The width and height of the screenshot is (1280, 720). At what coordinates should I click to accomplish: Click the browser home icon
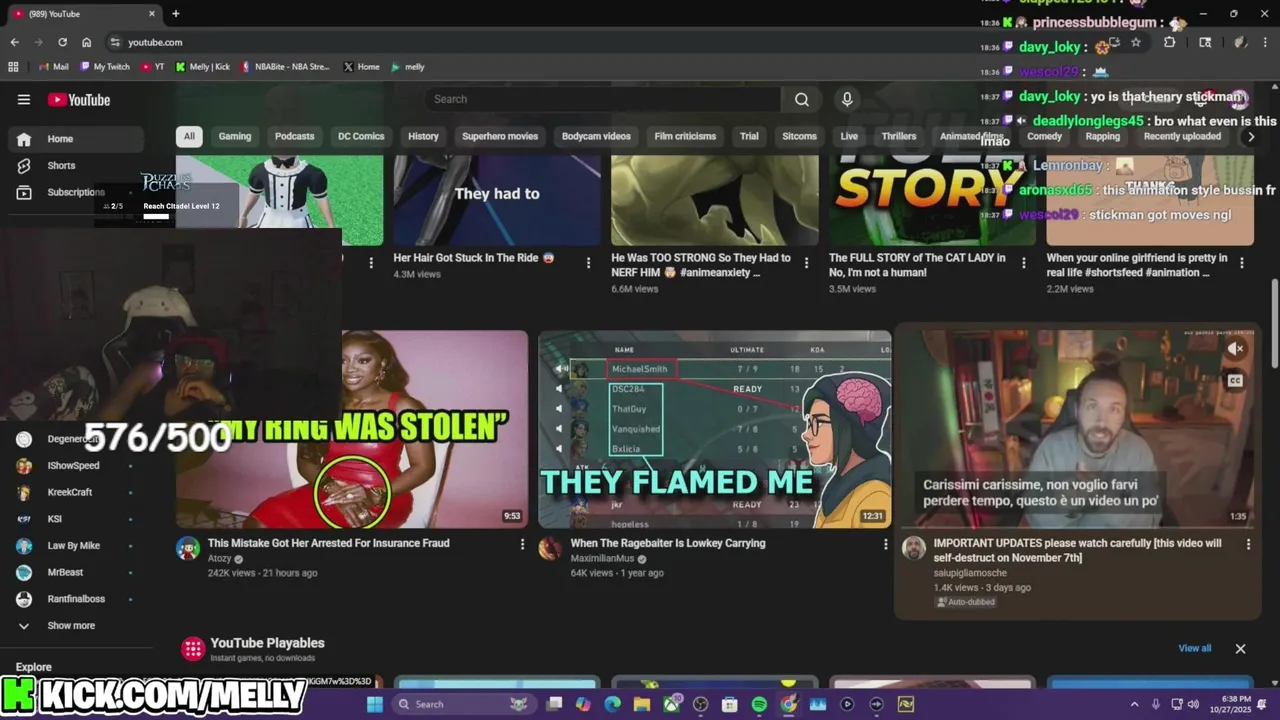point(87,42)
